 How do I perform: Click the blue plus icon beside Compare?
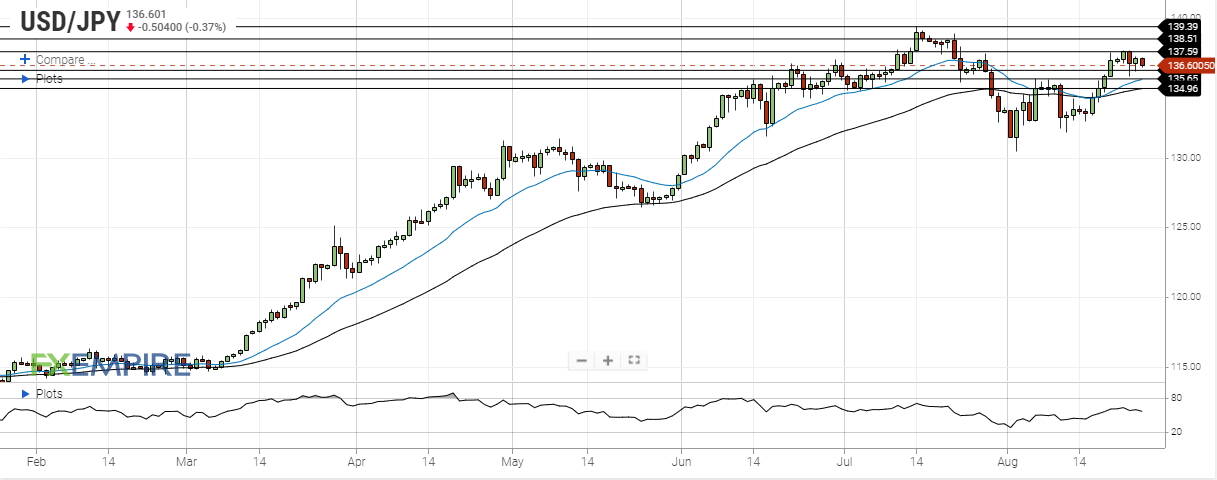point(25,60)
